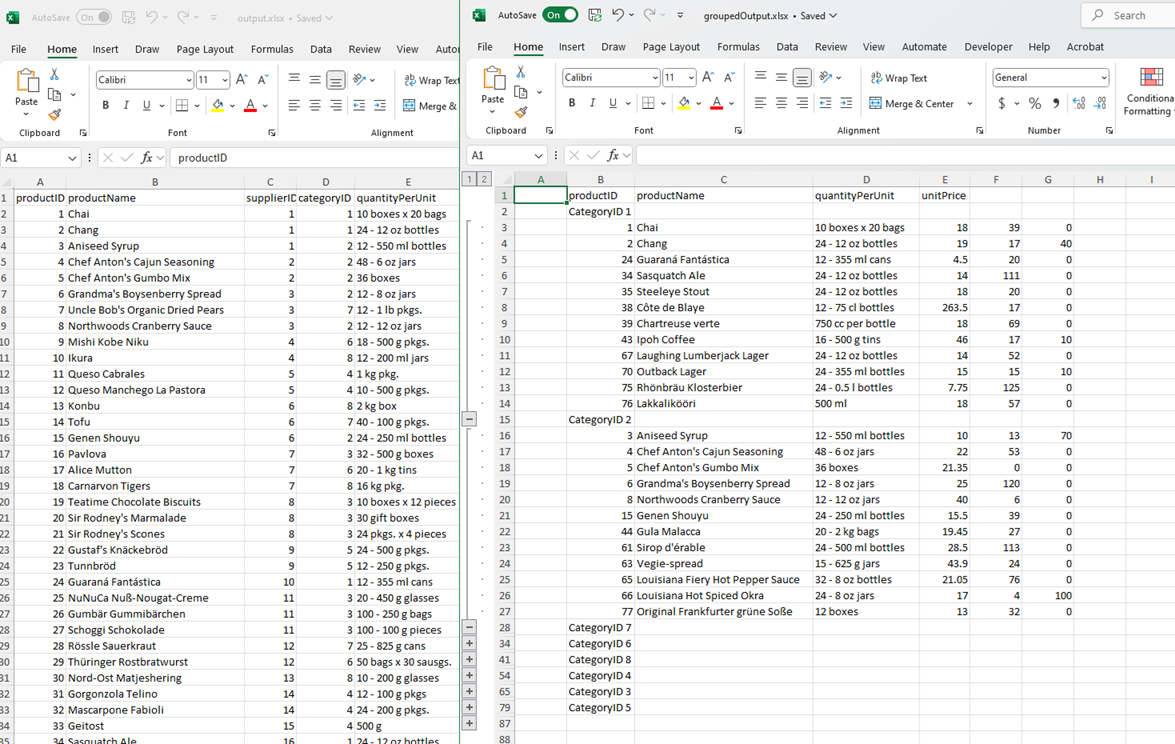Turn off AutoSave in groupedOutput window
The width and height of the screenshot is (1175, 744).
point(560,15)
